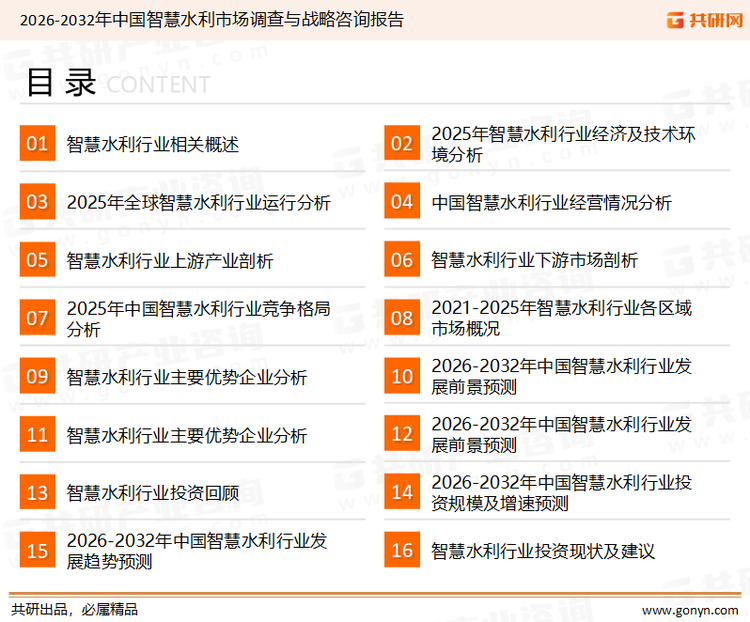Image resolution: width=750 pixels, height=622 pixels.
Task: Click the gray CONTENT heading text
Action: click(x=158, y=85)
